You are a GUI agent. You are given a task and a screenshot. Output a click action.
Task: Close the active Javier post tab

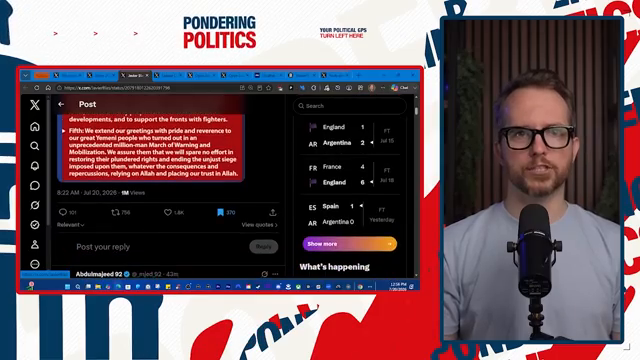(x=147, y=76)
